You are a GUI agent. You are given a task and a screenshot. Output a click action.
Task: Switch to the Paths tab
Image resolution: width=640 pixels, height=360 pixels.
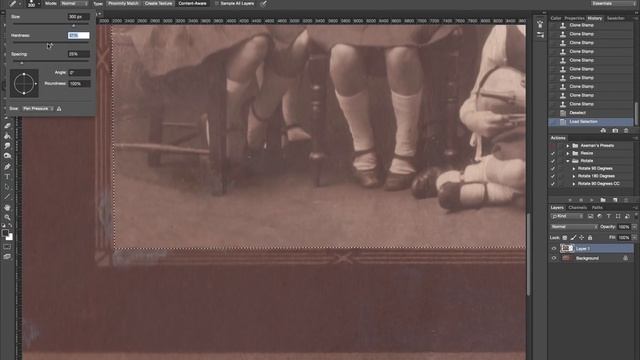tap(597, 208)
